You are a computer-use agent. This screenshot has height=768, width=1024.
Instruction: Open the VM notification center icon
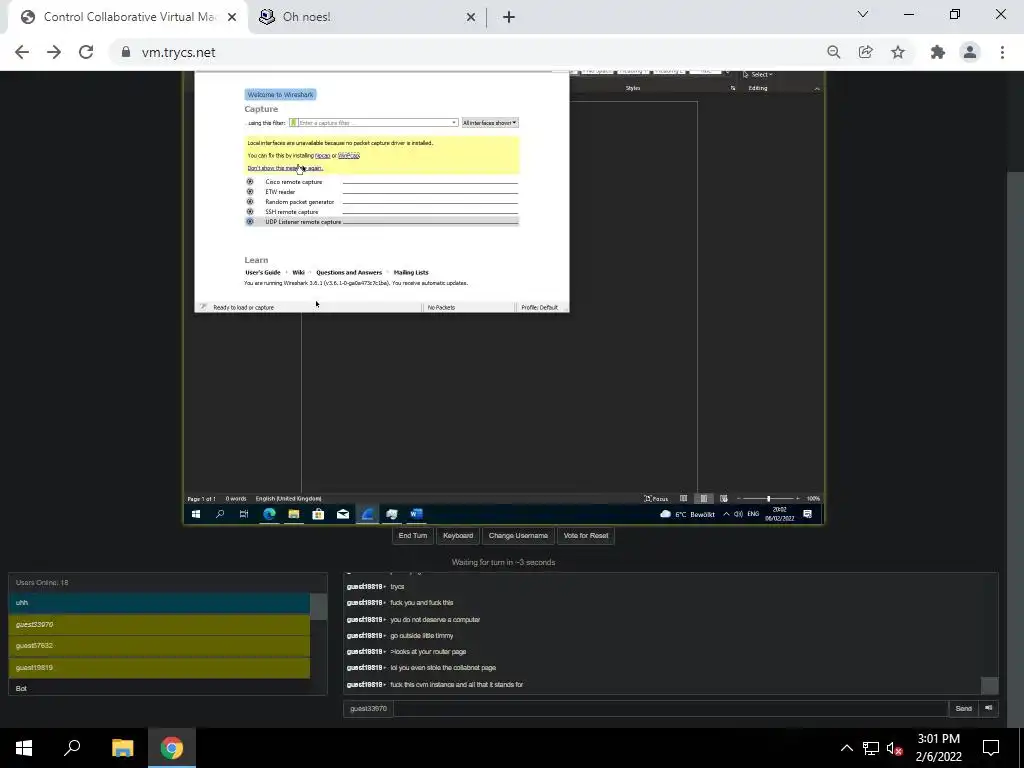808,515
